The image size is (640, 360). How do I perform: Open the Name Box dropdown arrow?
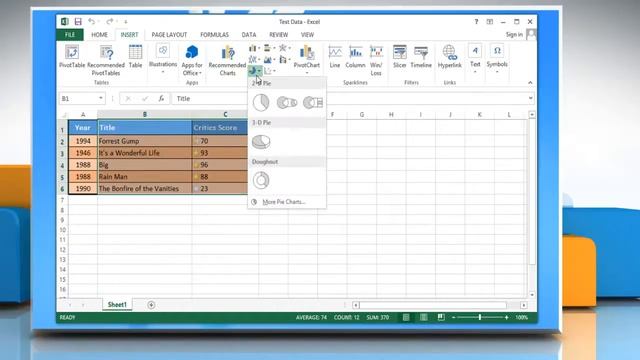click(x=100, y=98)
